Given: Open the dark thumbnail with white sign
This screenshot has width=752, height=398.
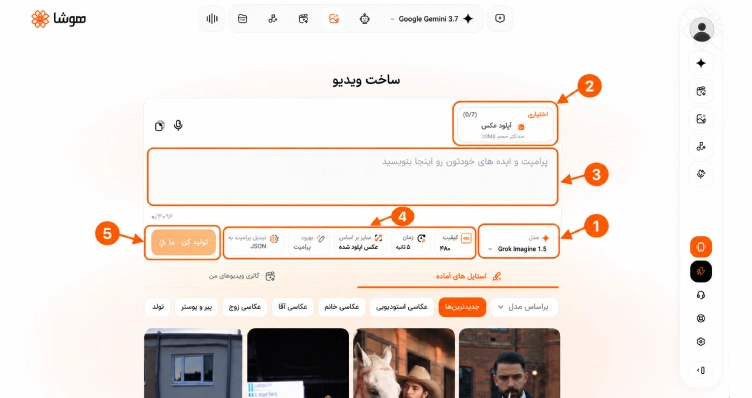Looking at the screenshot, I should click(x=298, y=363).
